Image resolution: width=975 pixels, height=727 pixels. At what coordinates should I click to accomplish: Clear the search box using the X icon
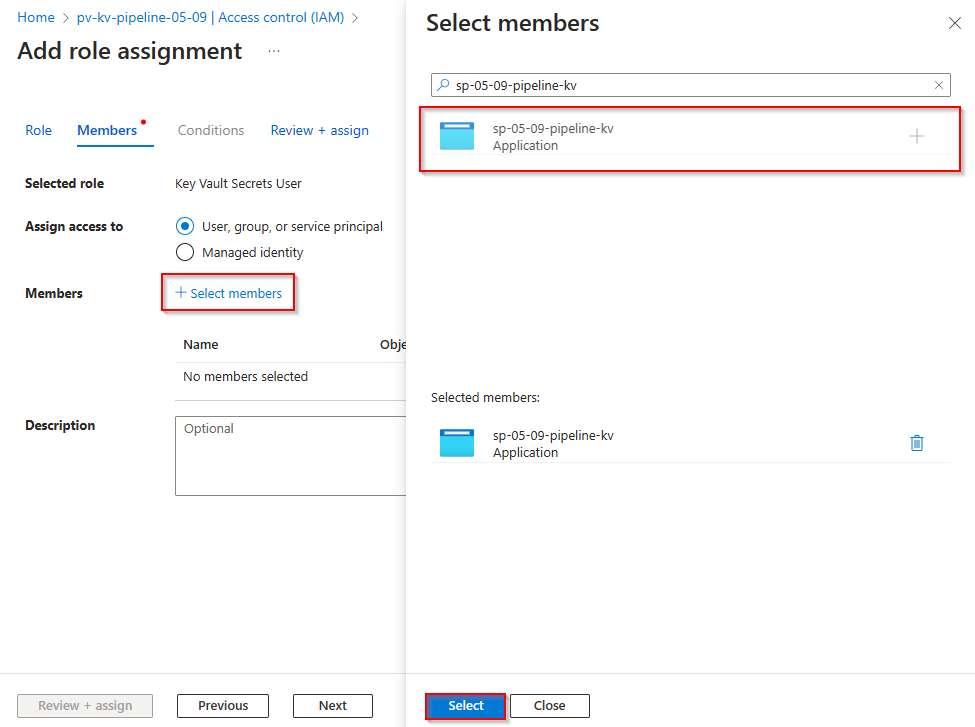[940, 85]
